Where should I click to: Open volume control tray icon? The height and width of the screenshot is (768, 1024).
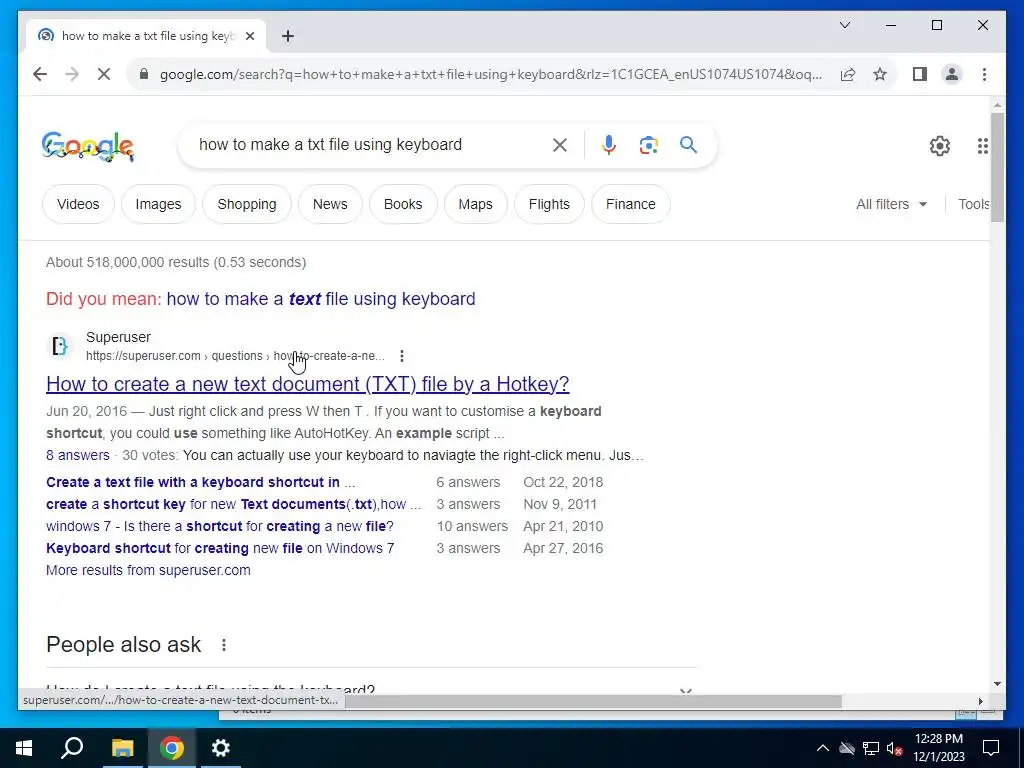(894, 748)
